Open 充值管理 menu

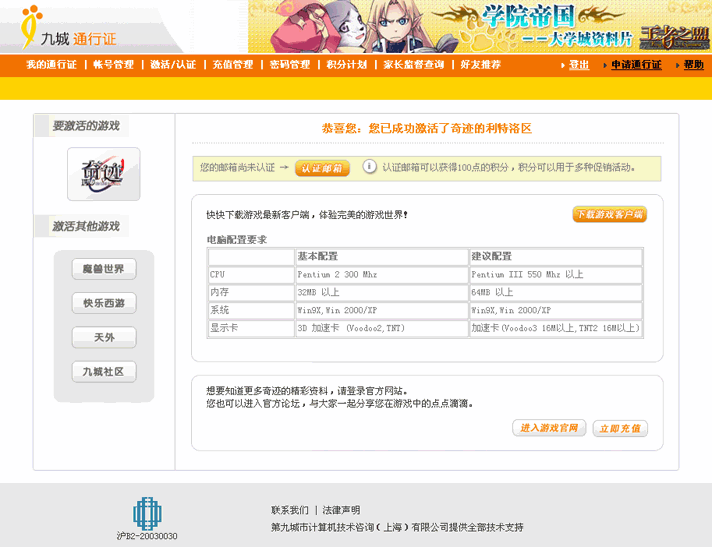point(233,65)
